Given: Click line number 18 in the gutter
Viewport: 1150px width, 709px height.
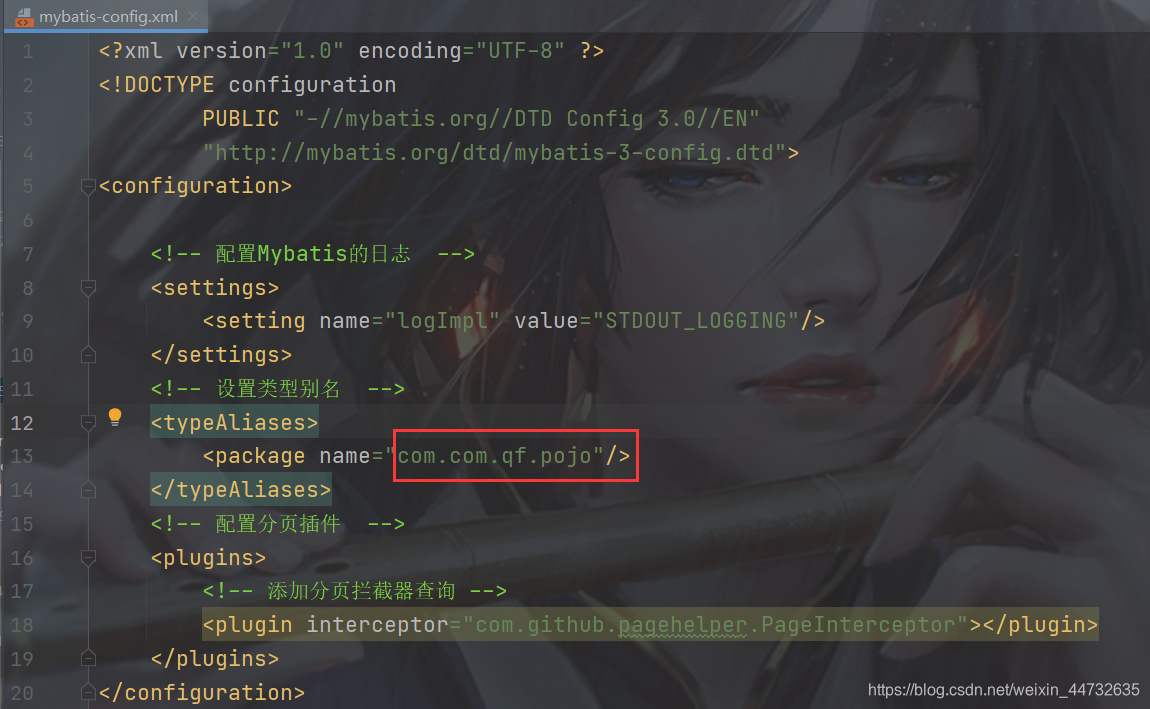Looking at the screenshot, I should [x=22, y=625].
